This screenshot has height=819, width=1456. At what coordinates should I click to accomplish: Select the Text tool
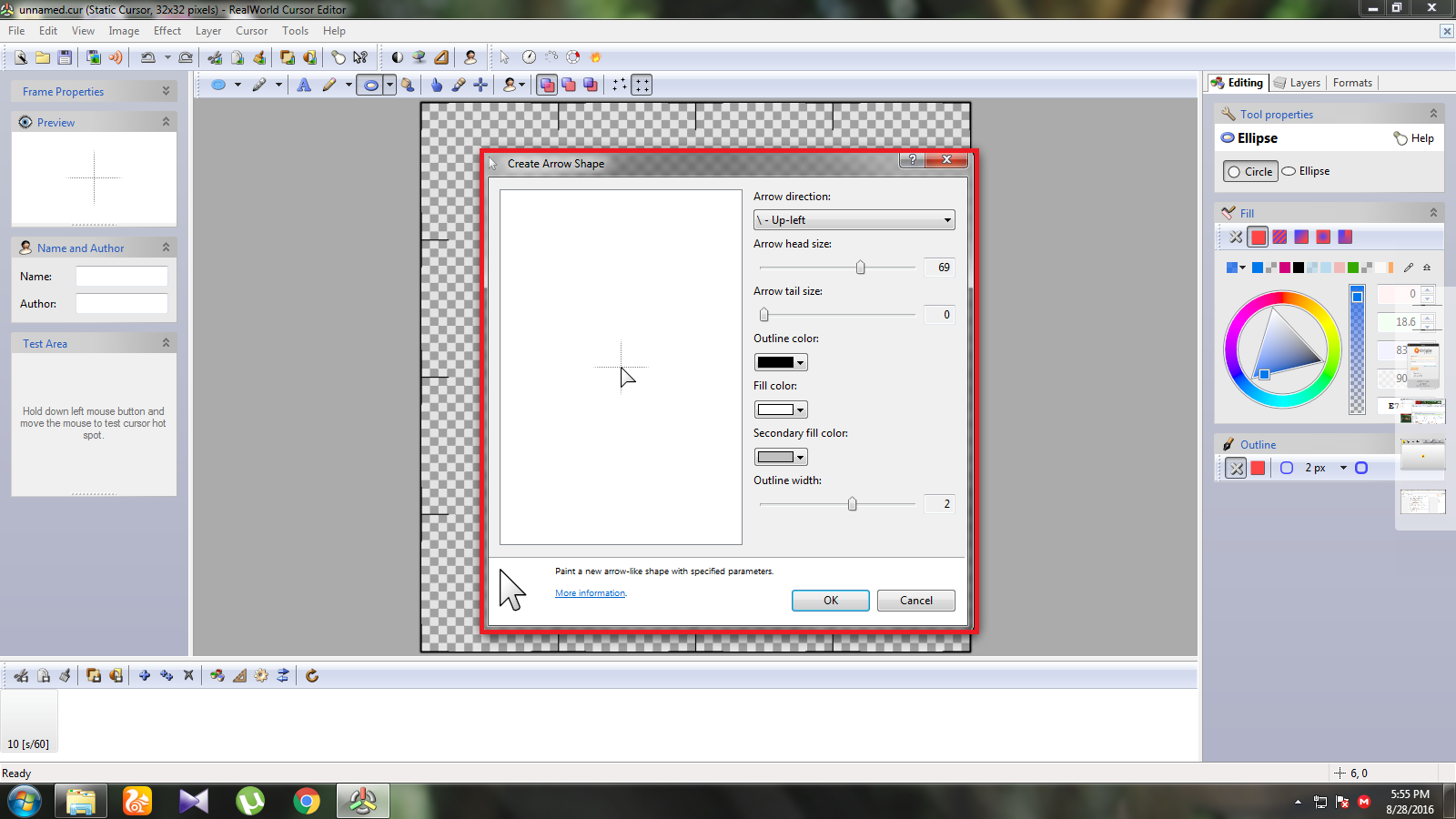click(304, 85)
